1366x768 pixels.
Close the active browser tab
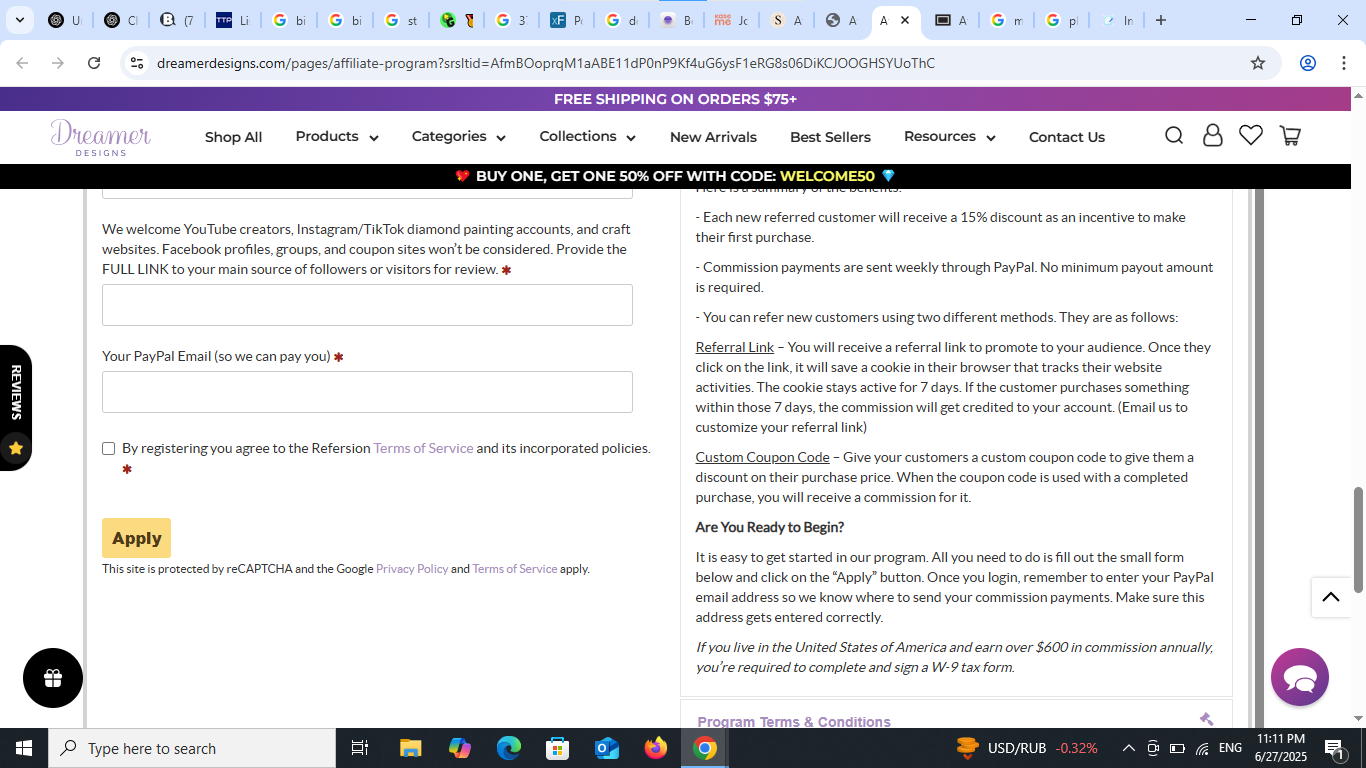[905, 20]
